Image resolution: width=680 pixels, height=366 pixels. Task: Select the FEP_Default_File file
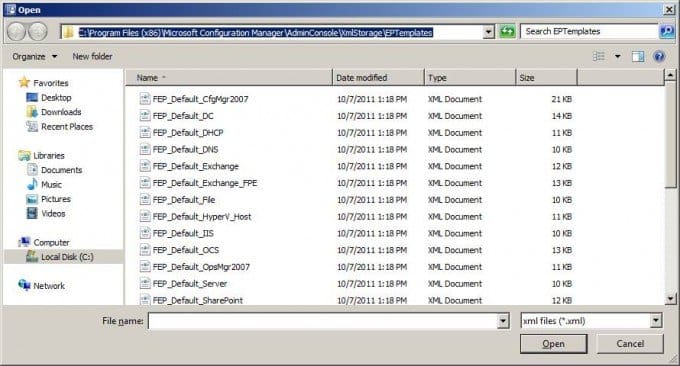coord(184,200)
